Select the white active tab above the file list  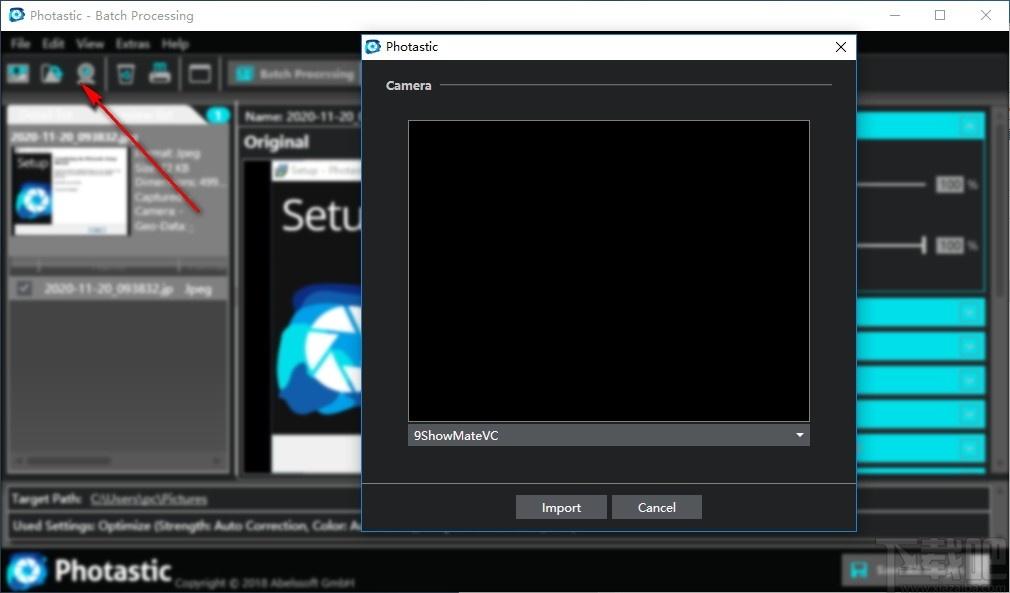[103, 115]
